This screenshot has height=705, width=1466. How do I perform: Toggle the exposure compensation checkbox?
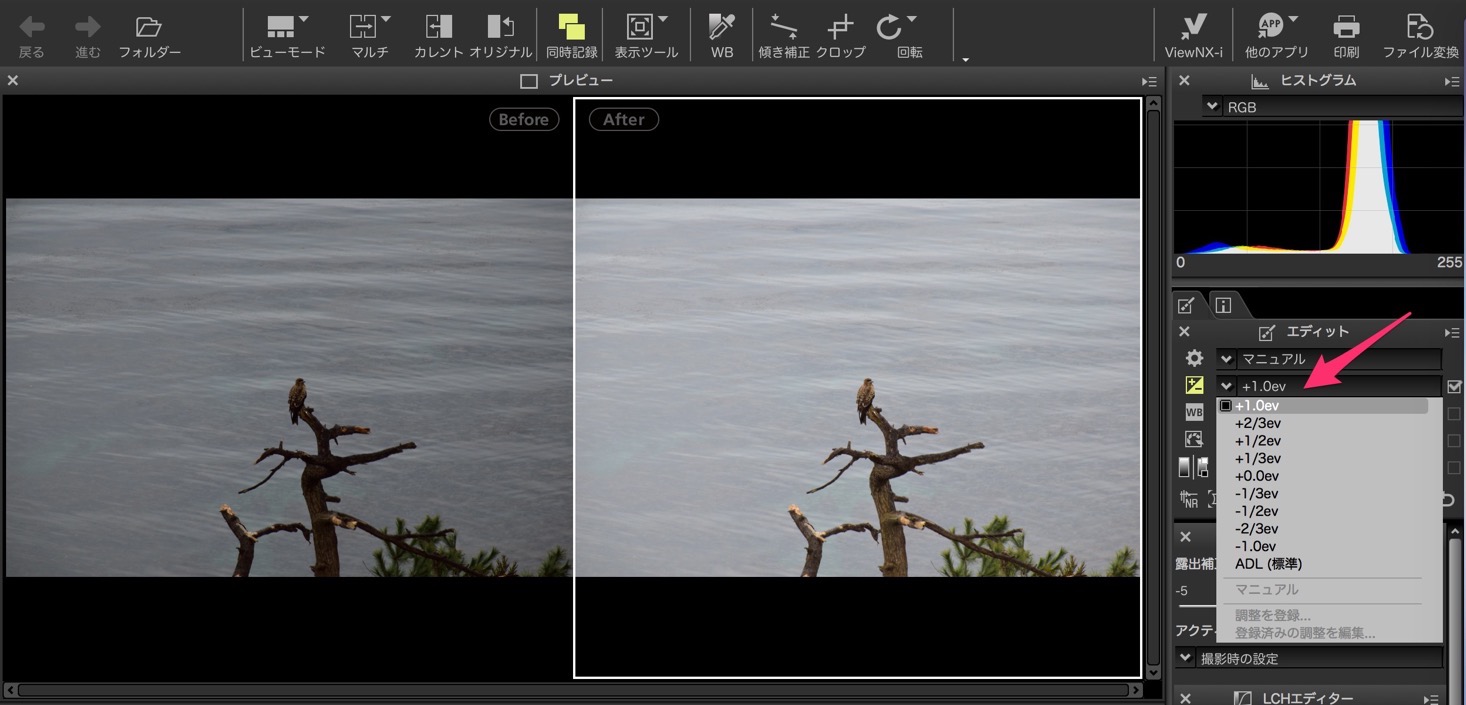1454,386
